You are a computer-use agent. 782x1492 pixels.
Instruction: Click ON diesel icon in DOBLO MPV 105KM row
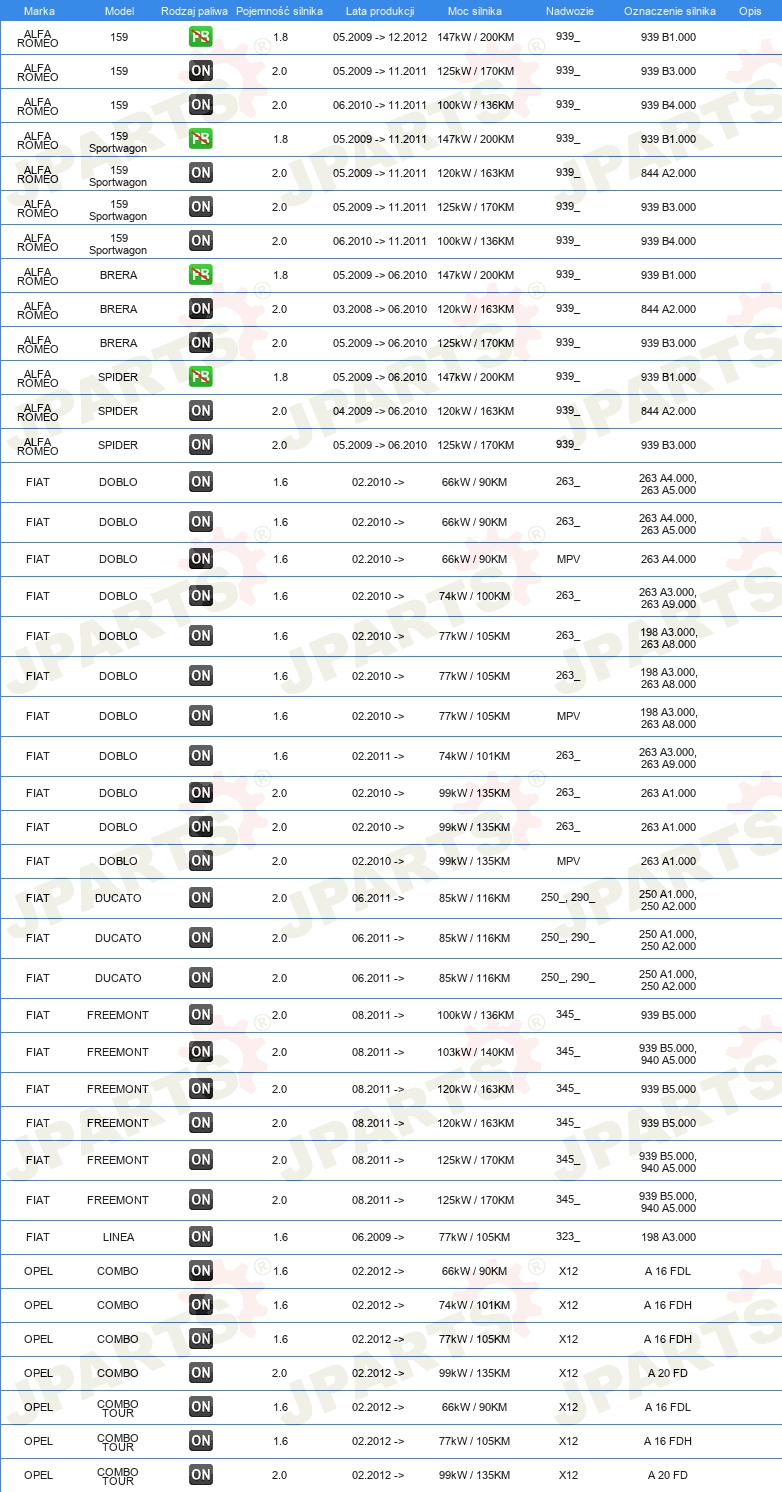[x=201, y=716]
